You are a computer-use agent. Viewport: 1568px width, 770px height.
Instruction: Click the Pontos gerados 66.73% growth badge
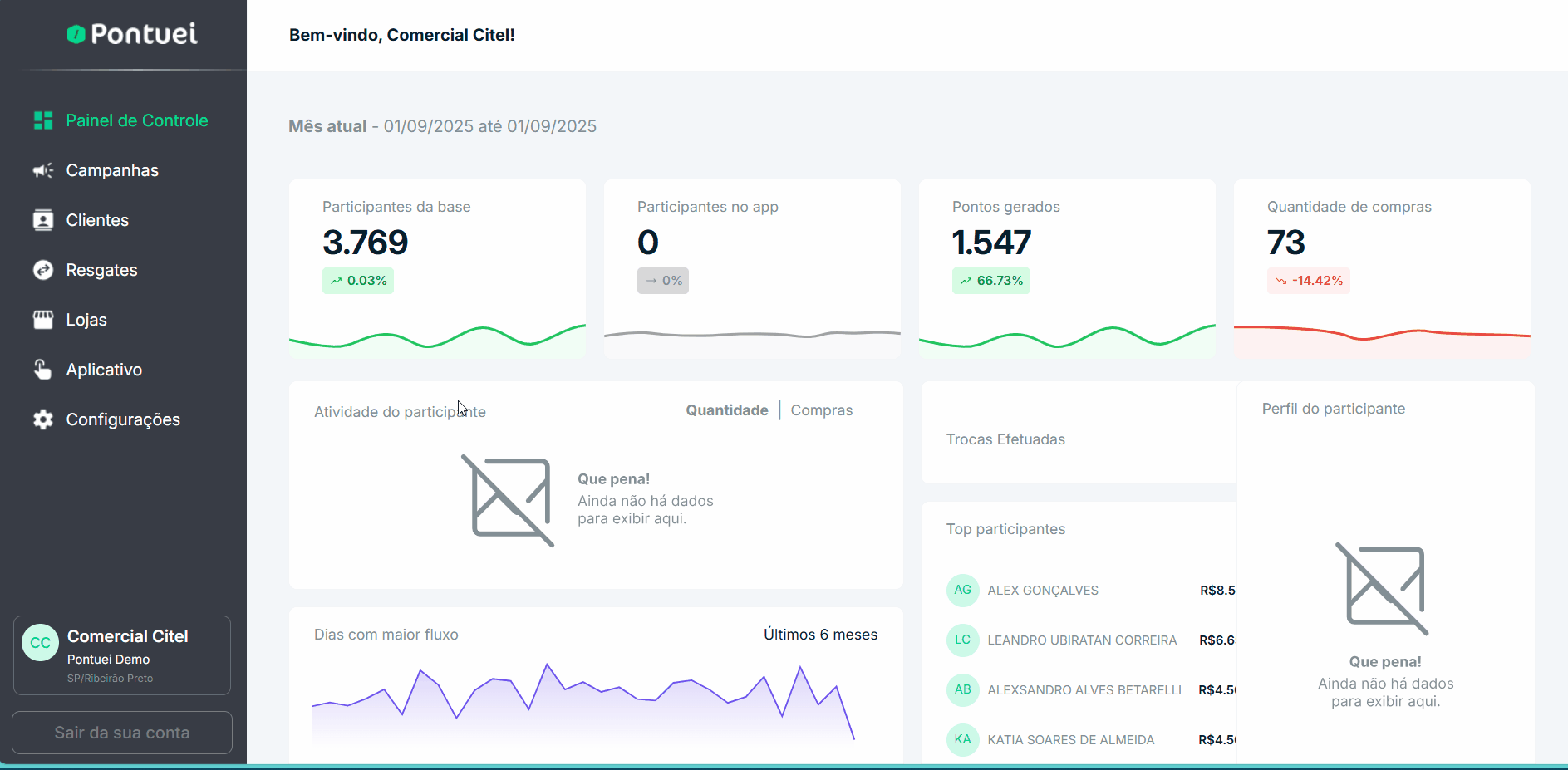[x=990, y=281]
